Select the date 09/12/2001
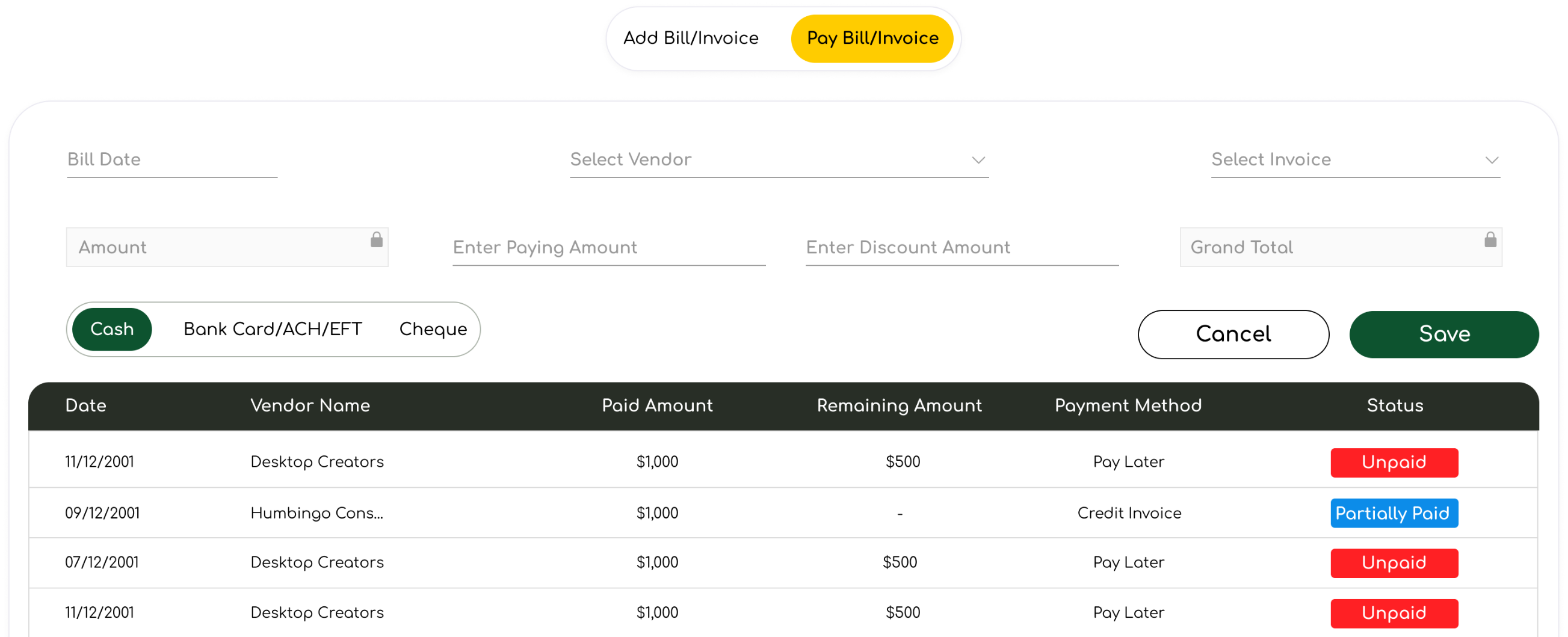 click(102, 514)
